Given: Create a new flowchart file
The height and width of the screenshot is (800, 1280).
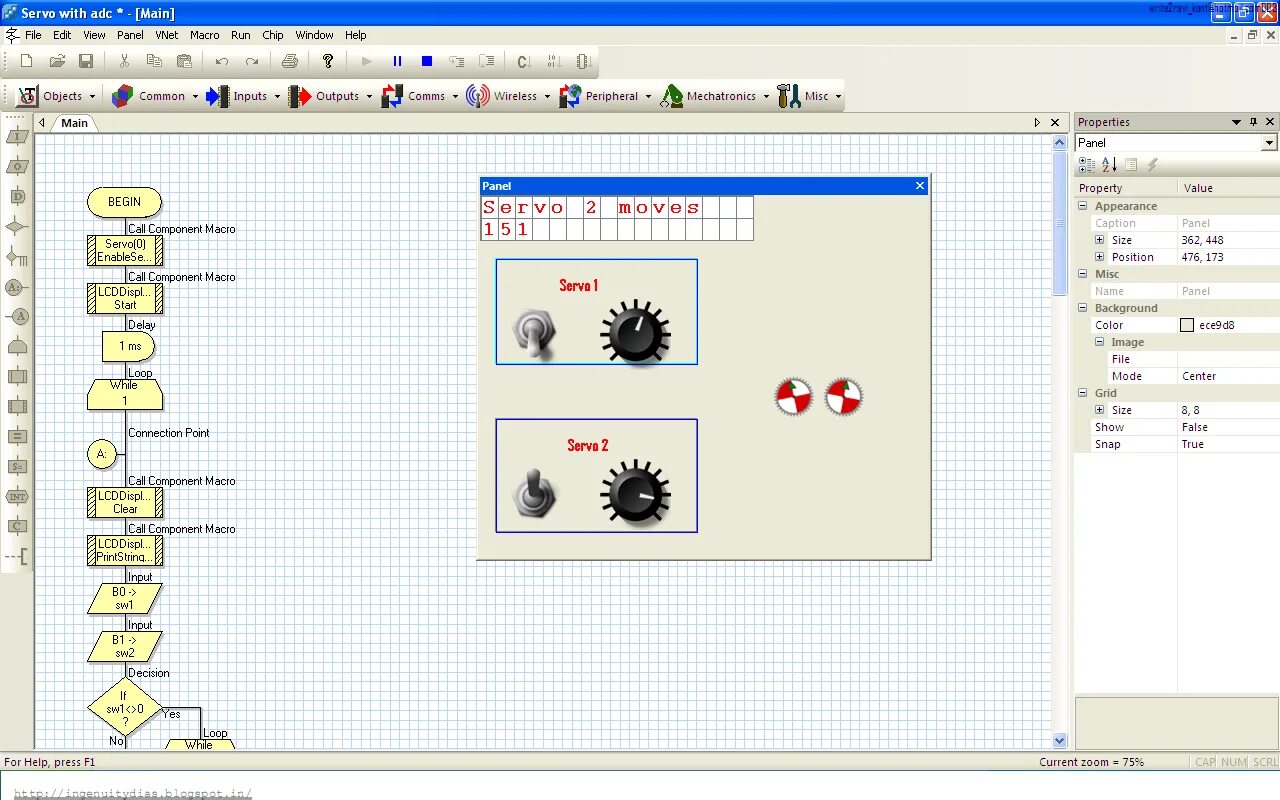Looking at the screenshot, I should tap(27, 61).
